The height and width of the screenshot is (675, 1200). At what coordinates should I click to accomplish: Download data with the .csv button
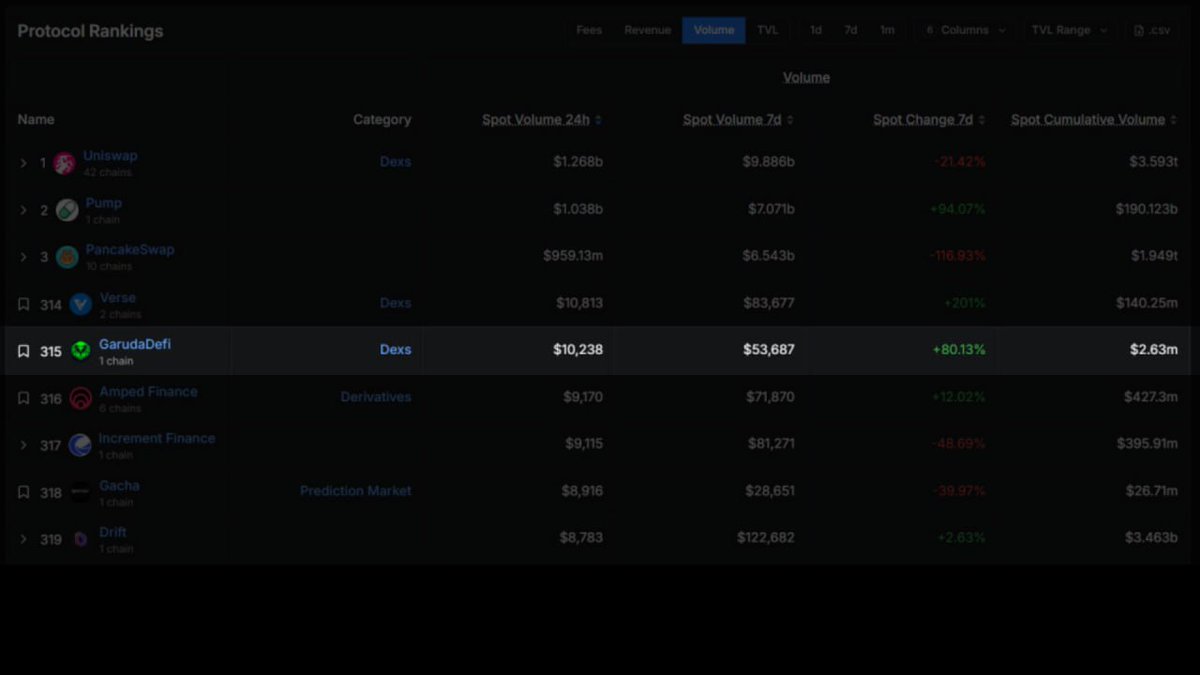(x=1152, y=30)
